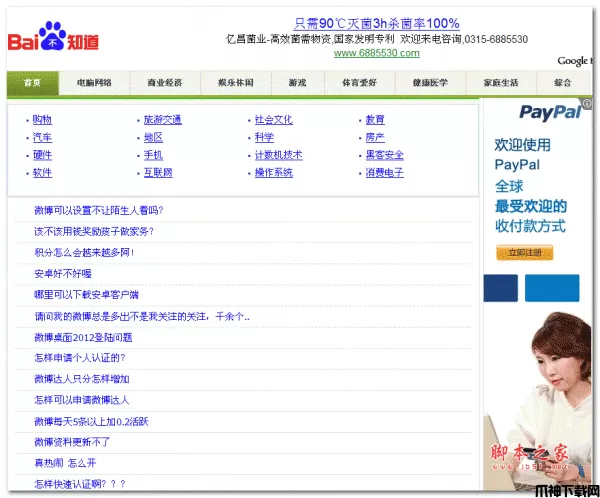Open question 哪里可以下载安卓客户端
The image size is (600, 498).
[x=86, y=295]
